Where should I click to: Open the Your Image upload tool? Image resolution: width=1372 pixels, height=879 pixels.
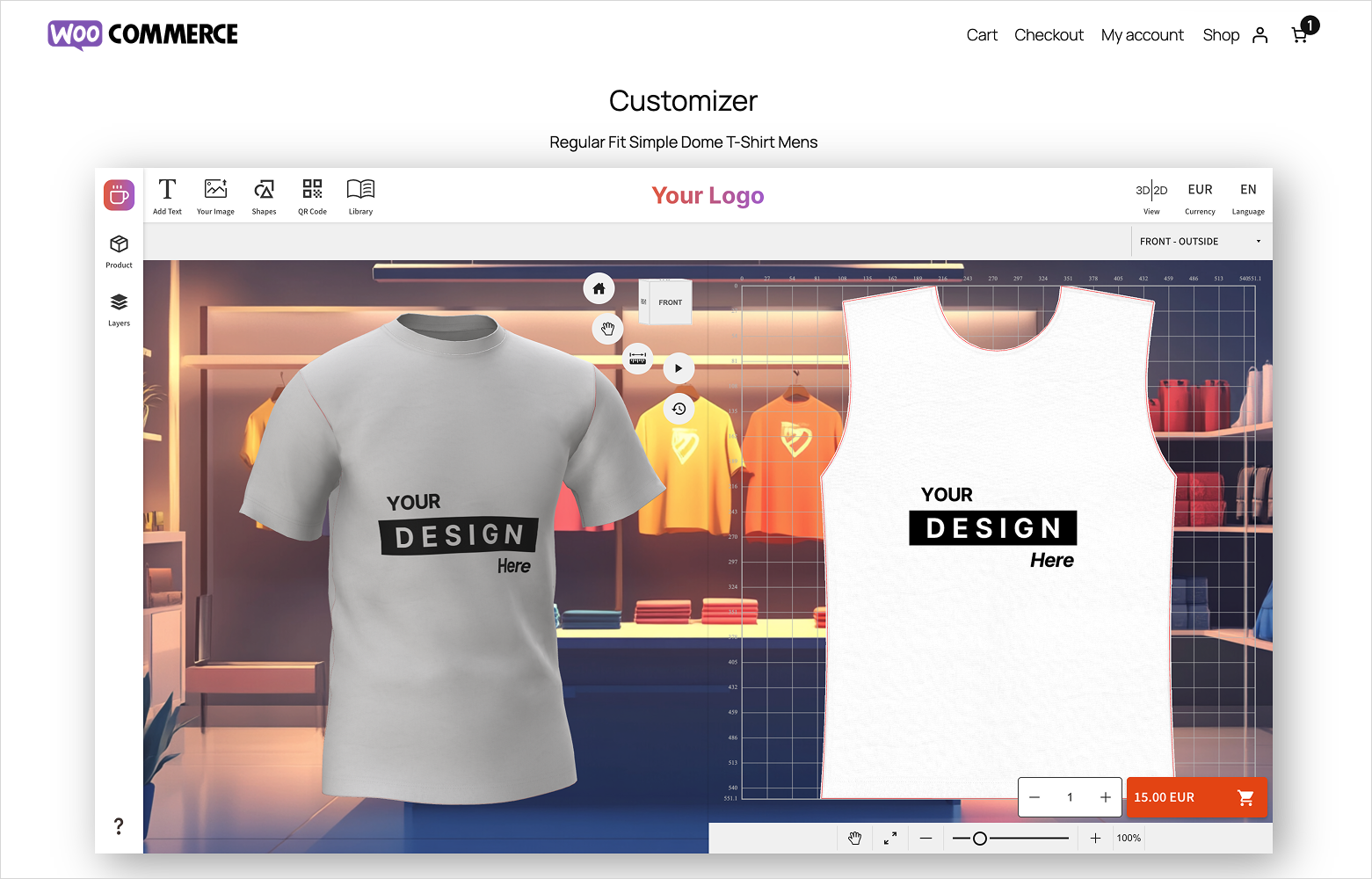pyautogui.click(x=215, y=196)
